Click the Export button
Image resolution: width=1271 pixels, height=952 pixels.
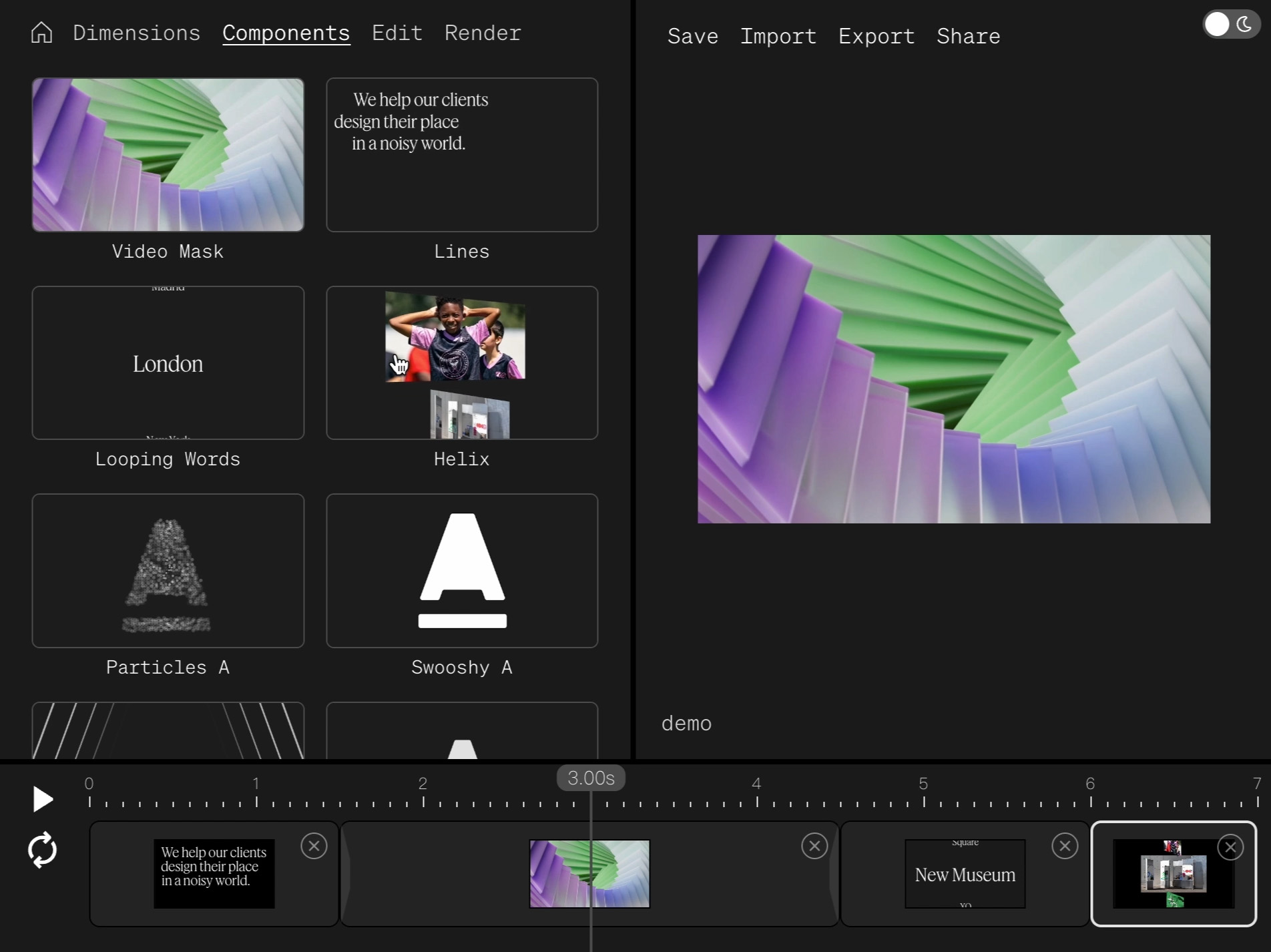click(x=876, y=36)
